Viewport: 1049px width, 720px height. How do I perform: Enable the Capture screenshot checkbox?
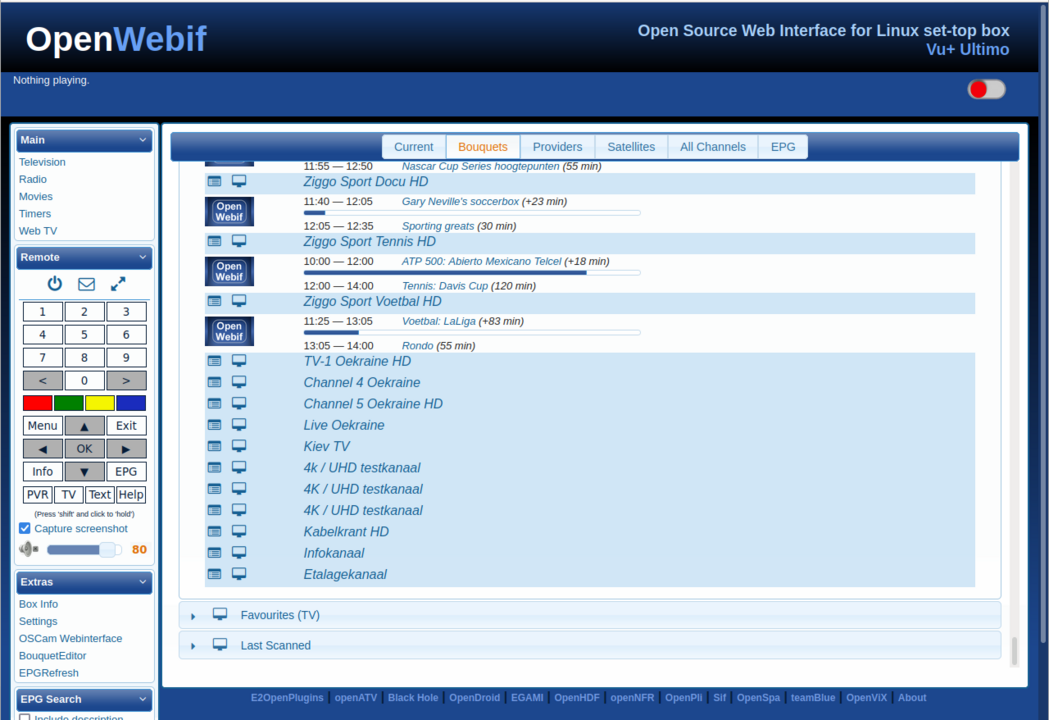pos(24,528)
